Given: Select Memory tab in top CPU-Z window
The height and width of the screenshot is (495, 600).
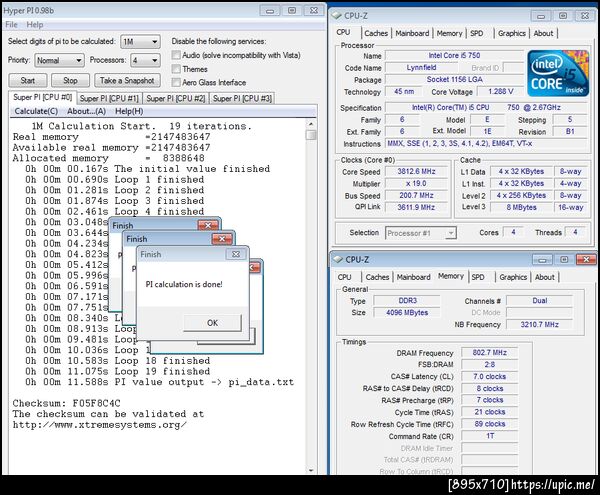Looking at the screenshot, I should 450,33.
